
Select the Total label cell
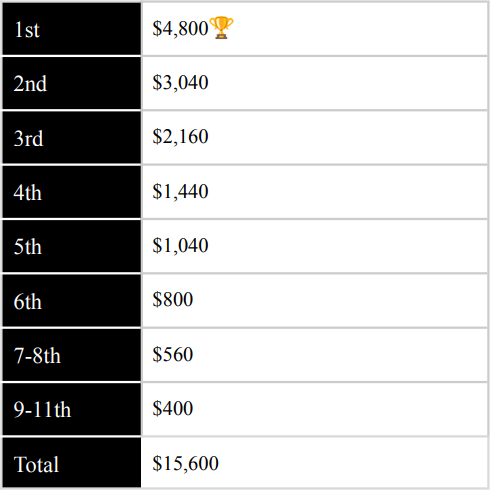tap(72, 463)
